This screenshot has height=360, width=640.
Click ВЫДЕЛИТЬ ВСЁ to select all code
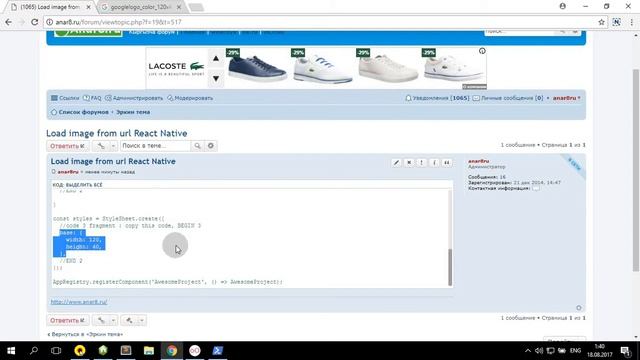84,185
